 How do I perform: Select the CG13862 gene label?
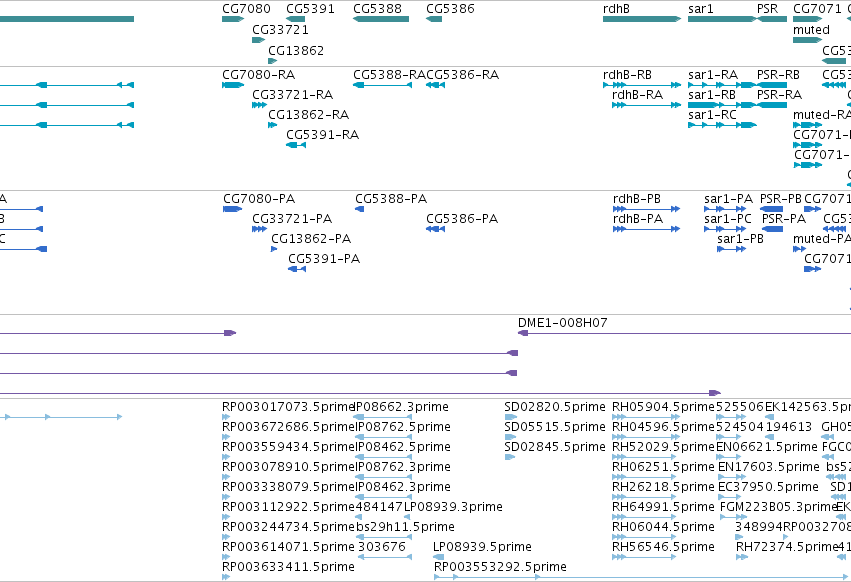(x=296, y=50)
